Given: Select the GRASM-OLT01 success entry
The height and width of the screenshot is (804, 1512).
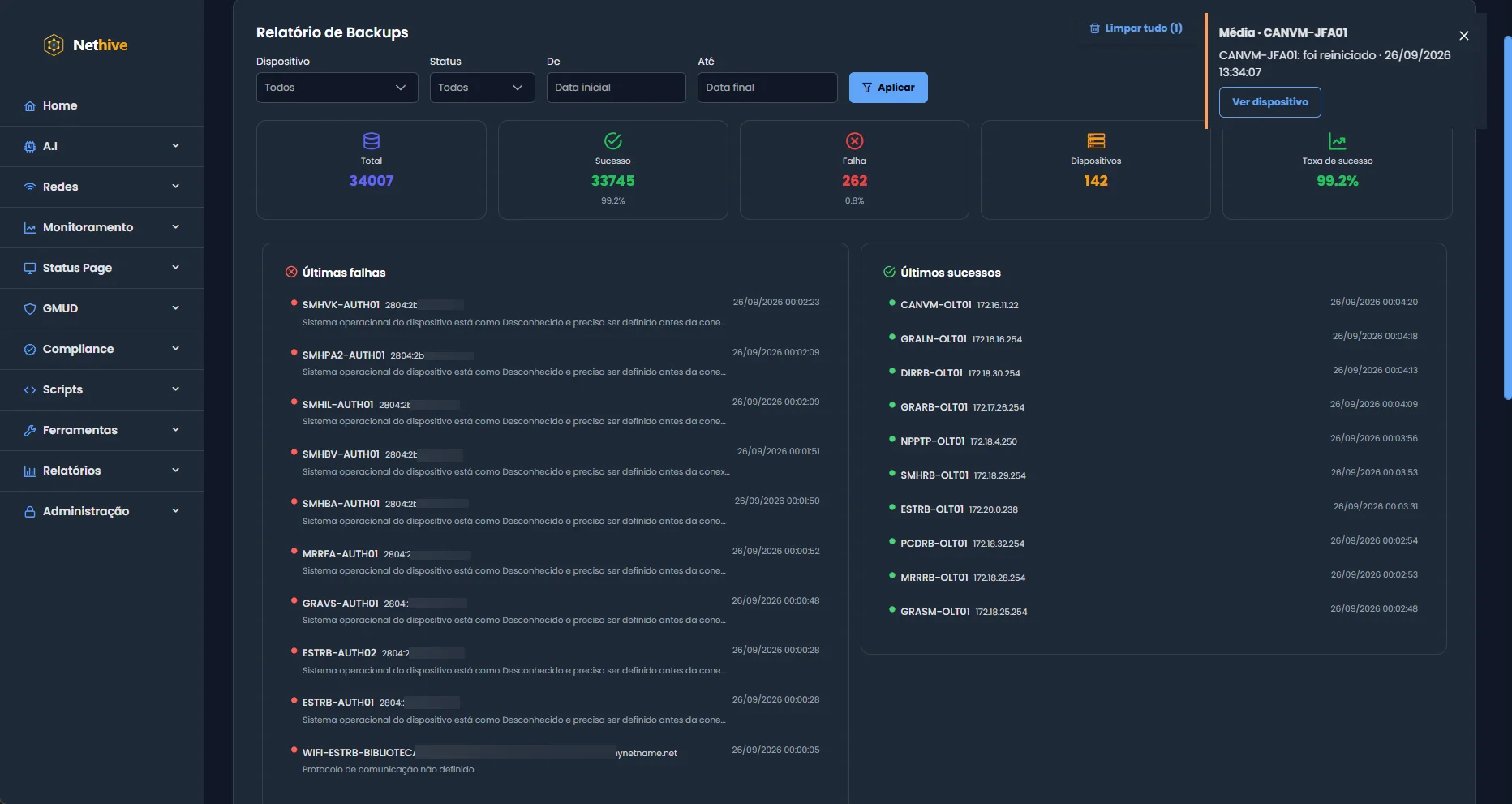Looking at the screenshot, I should 1153,611.
